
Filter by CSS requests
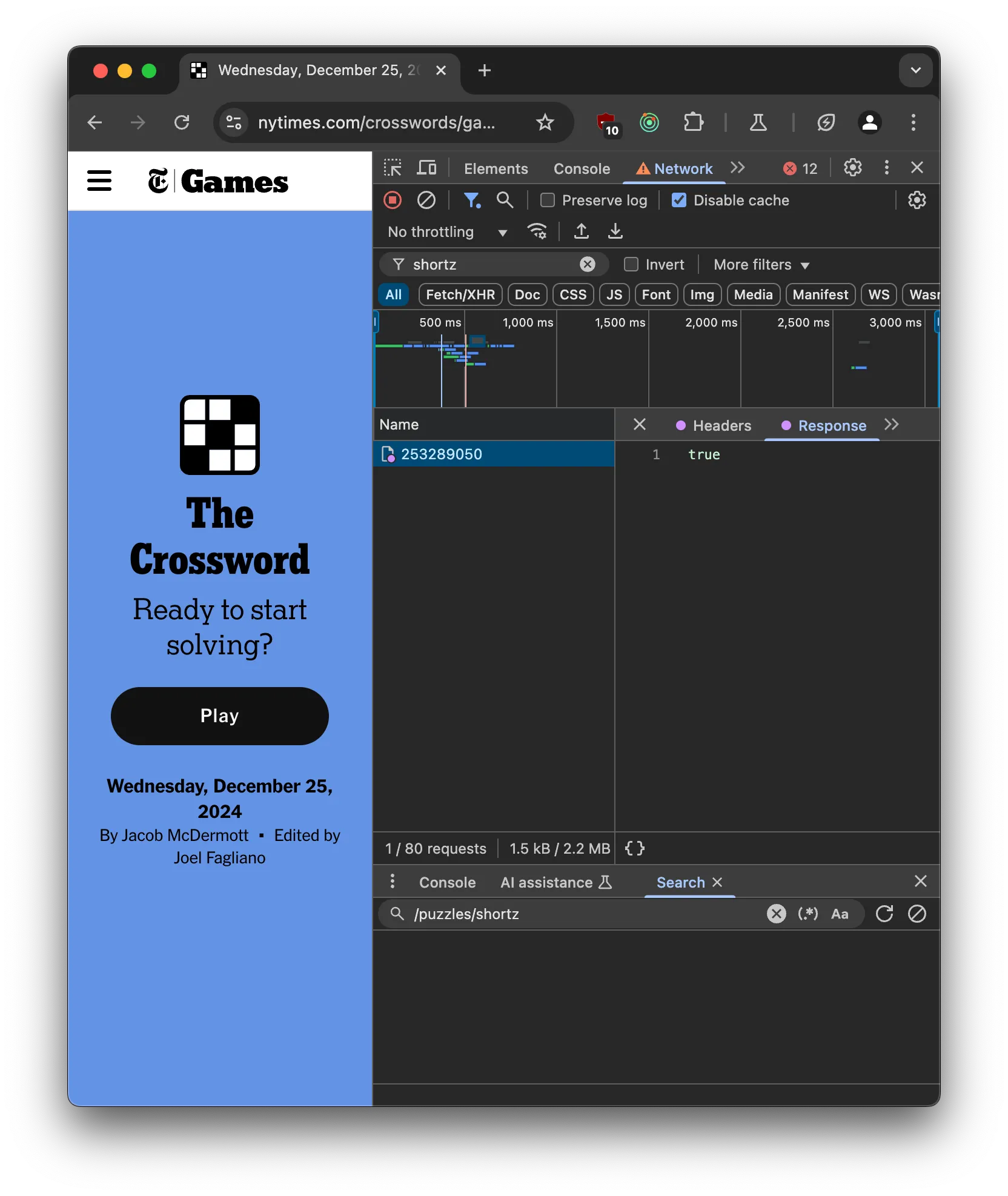[x=573, y=294]
